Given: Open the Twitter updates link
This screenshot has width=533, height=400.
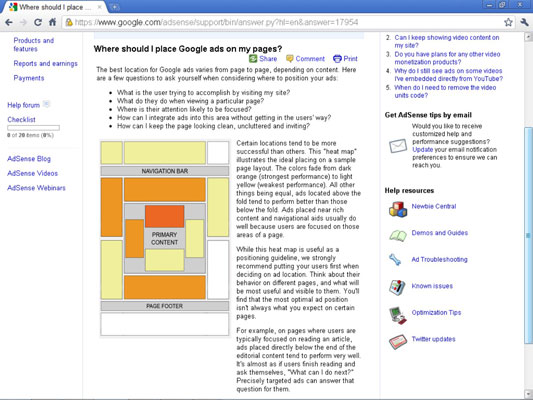Looking at the screenshot, I should (433, 339).
